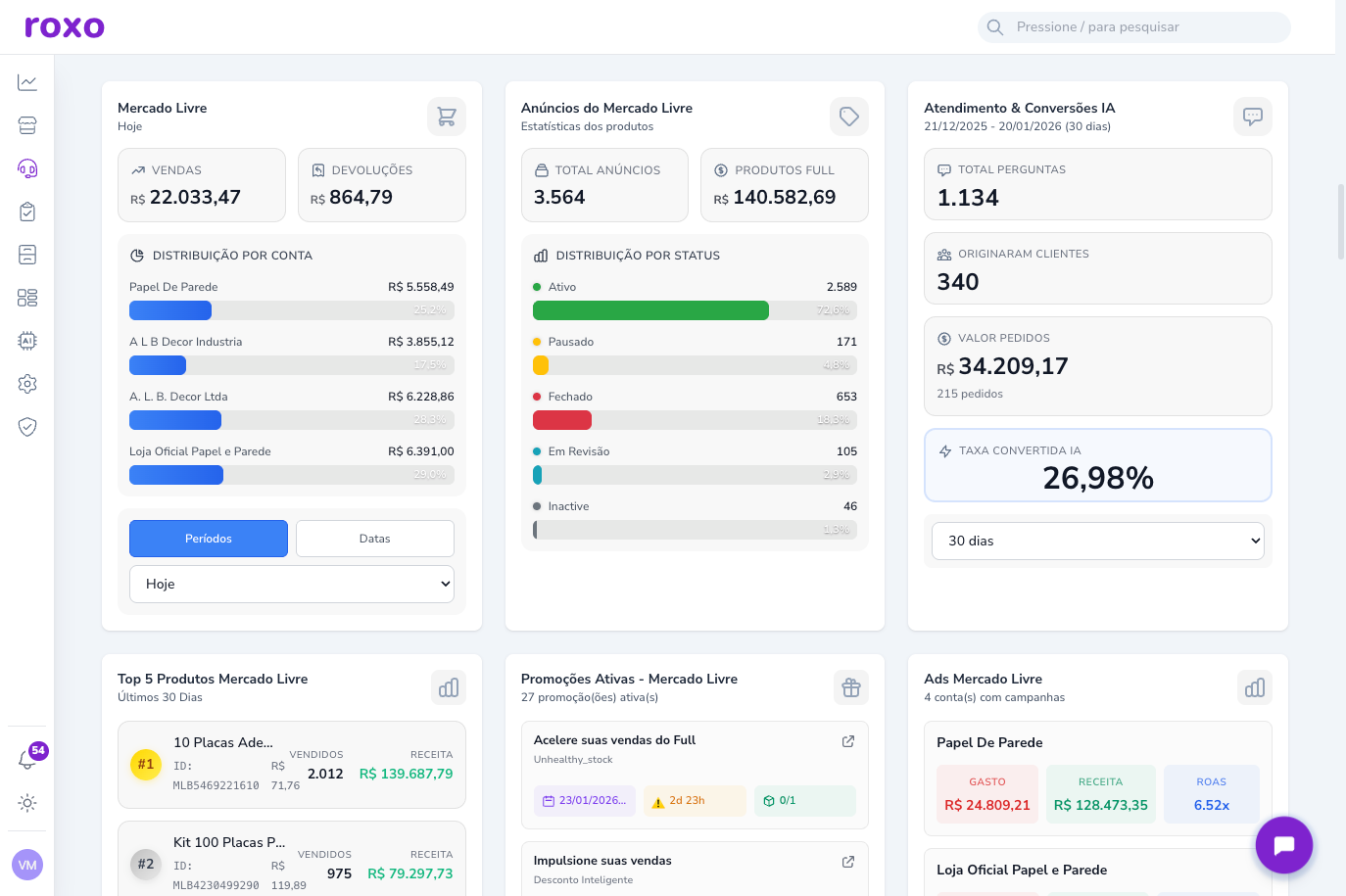
Task: Open external link for Impulsione suas vendas
Action: click(x=848, y=862)
